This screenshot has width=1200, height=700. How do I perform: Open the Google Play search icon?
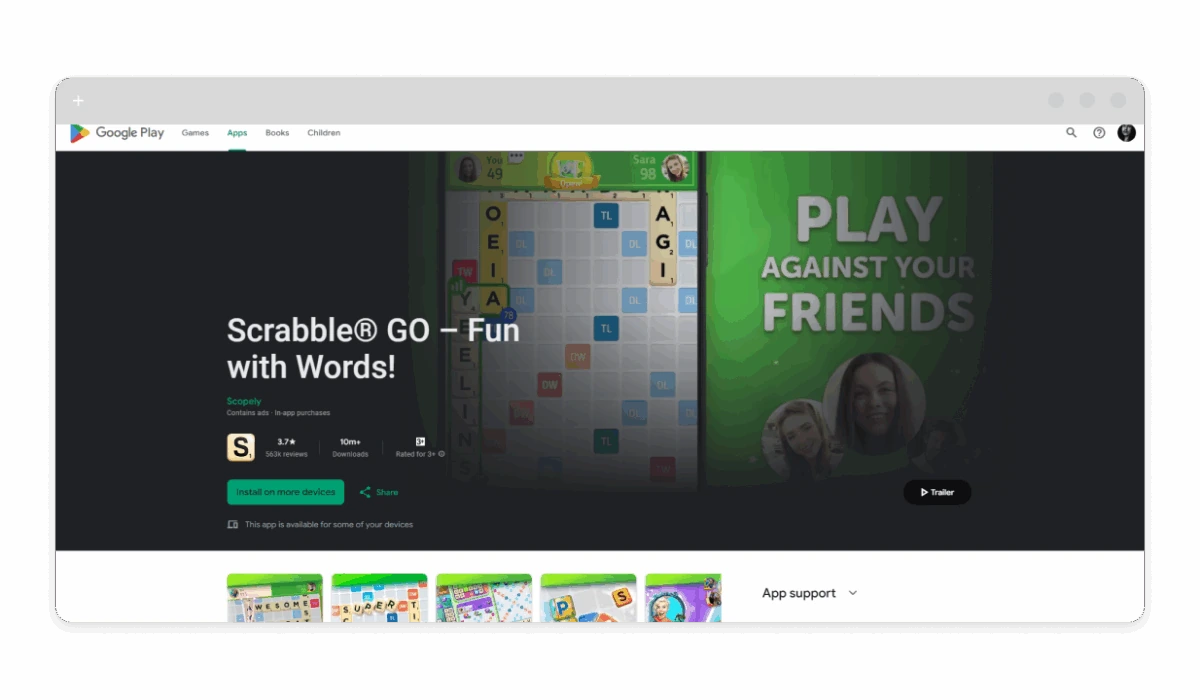pos(1071,133)
